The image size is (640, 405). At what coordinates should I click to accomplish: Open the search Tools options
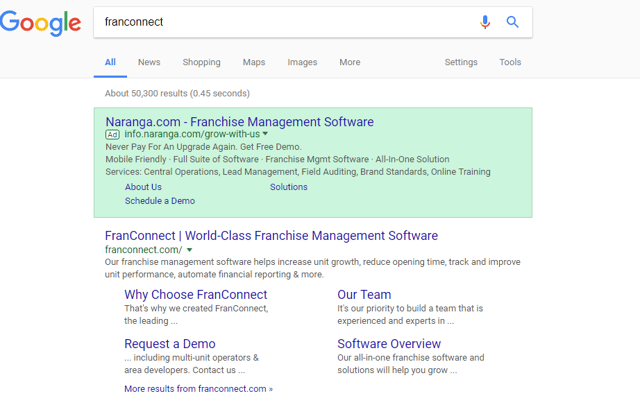pyautogui.click(x=510, y=62)
